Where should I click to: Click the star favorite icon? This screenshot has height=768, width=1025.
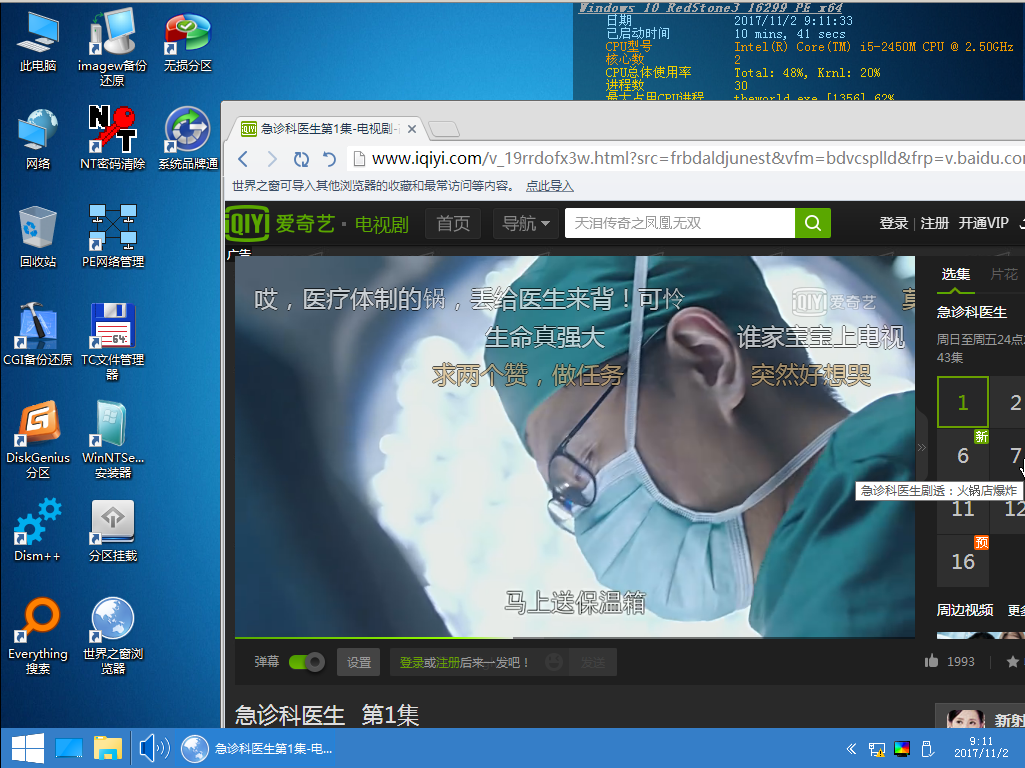click(1013, 662)
